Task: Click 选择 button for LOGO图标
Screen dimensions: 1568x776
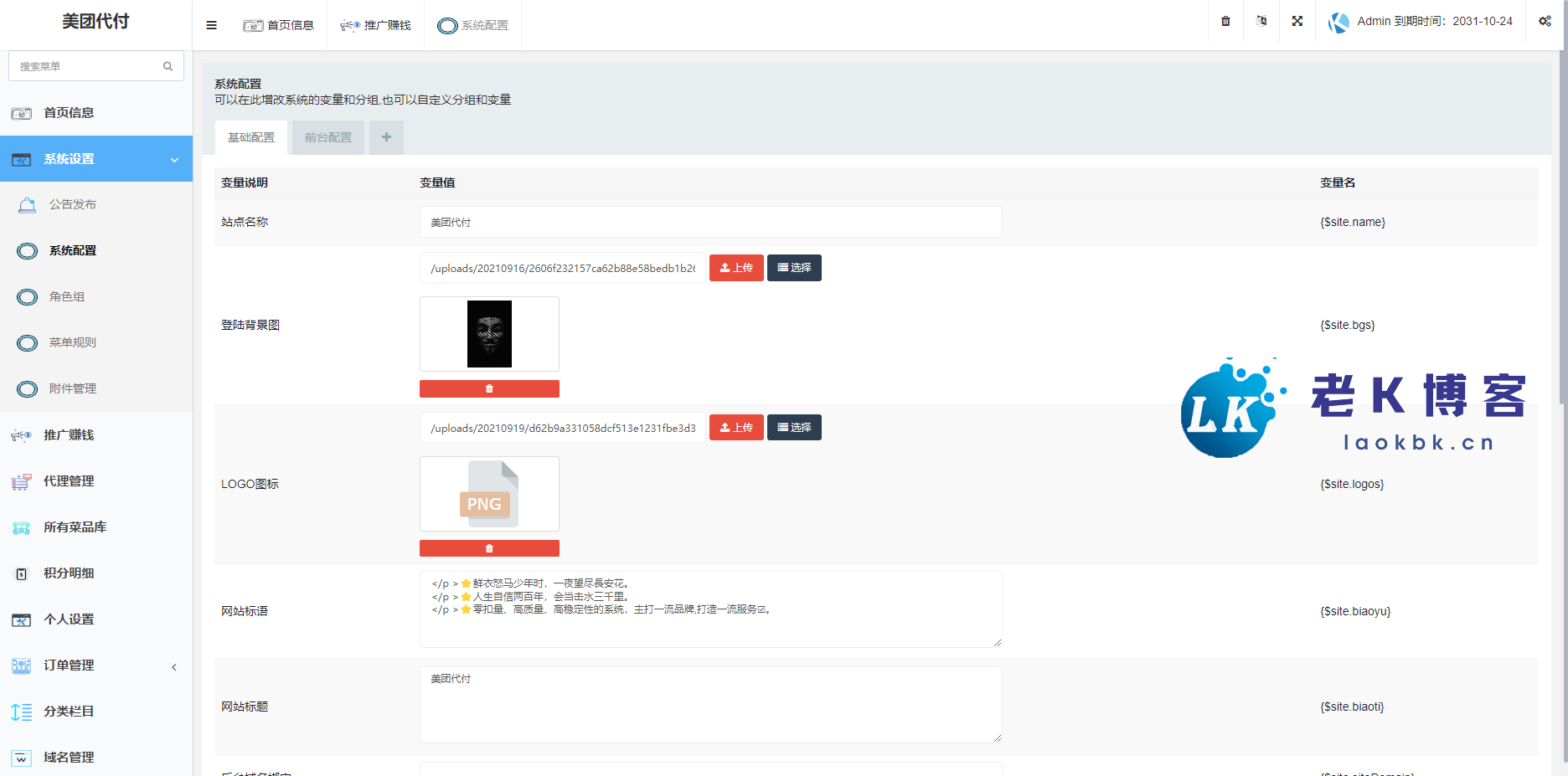Action: point(794,428)
